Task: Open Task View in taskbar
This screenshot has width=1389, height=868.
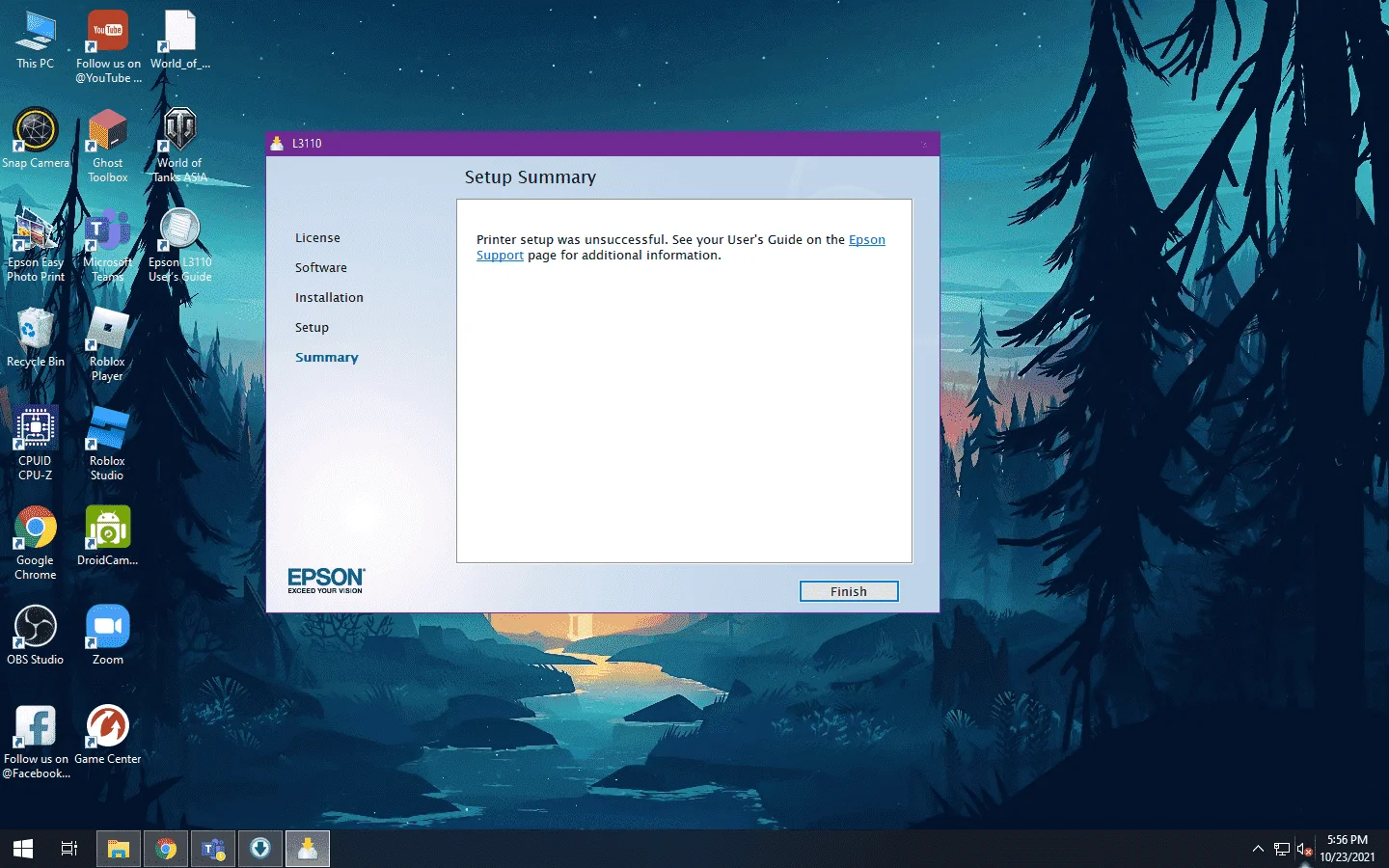Action: [69, 849]
